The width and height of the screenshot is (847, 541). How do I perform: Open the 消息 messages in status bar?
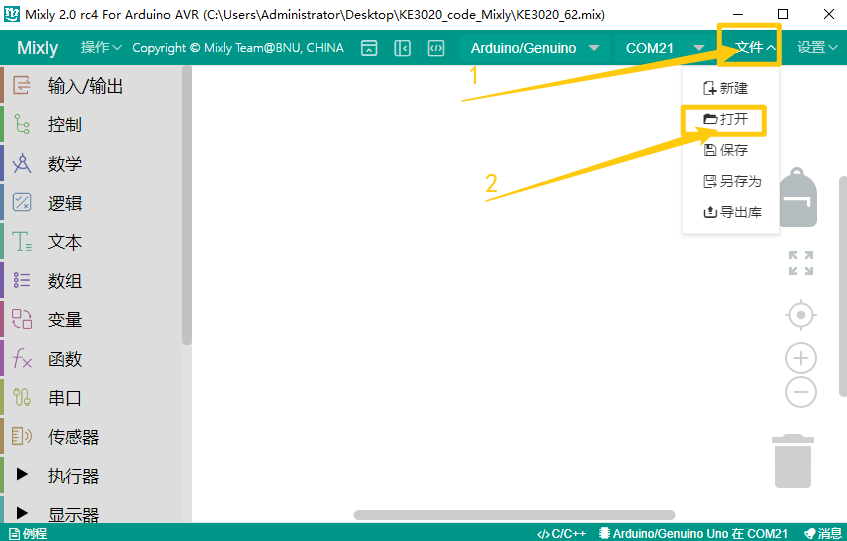click(823, 533)
